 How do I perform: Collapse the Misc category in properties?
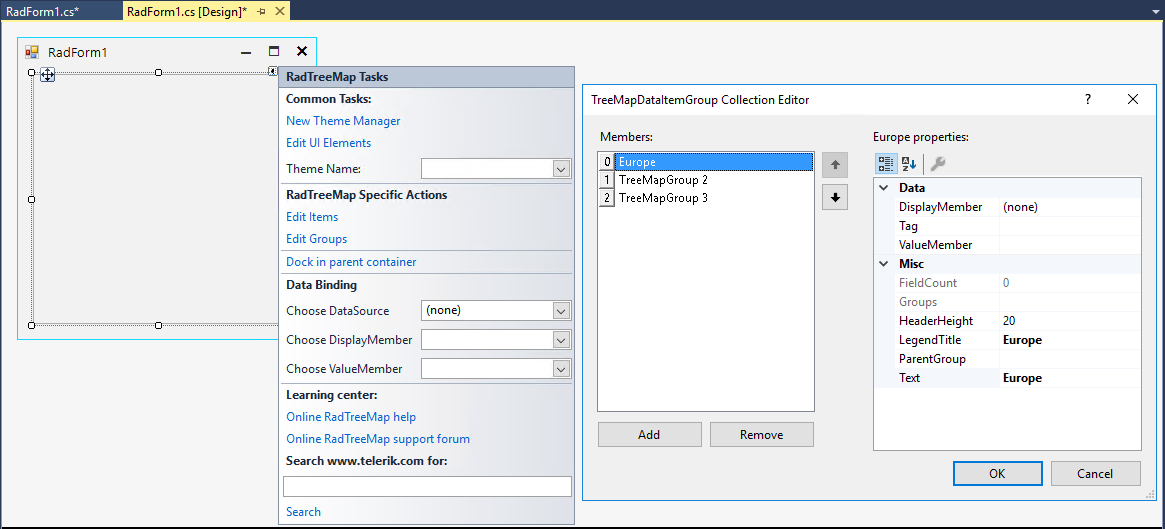884,264
